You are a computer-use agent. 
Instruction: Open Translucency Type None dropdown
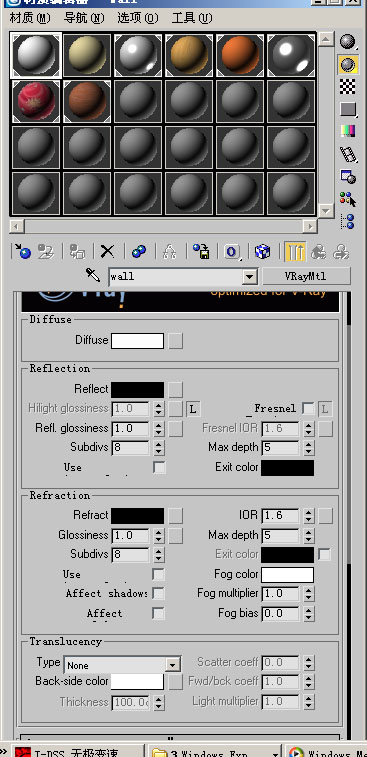tap(172, 665)
